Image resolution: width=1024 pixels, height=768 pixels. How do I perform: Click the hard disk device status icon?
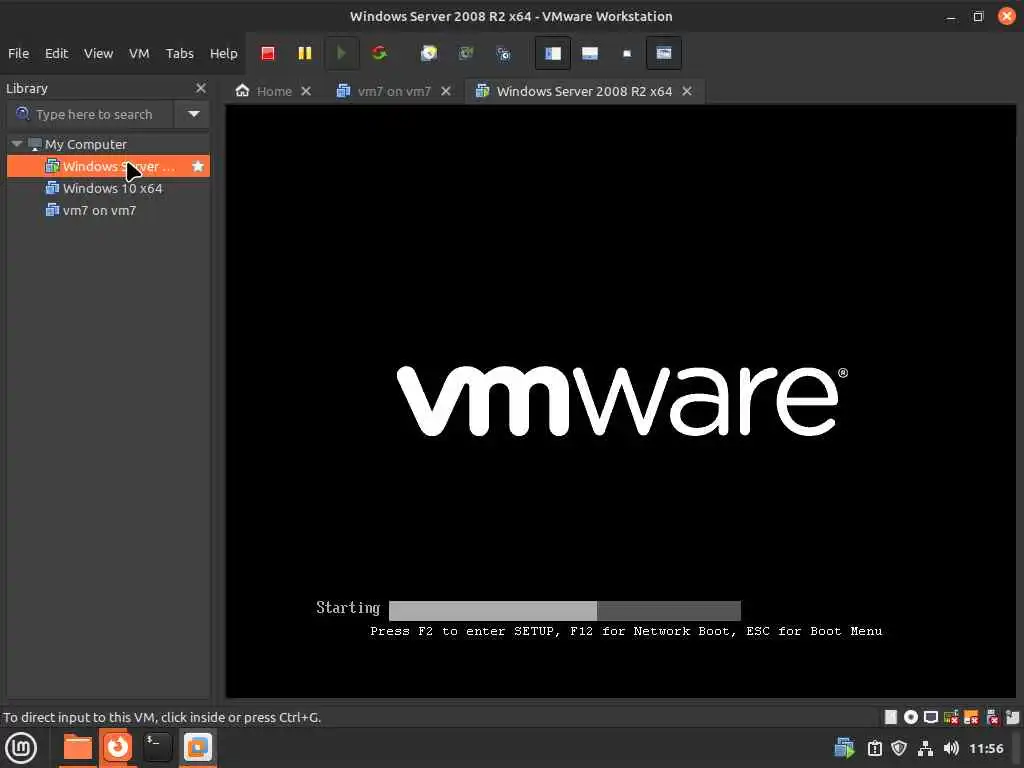[x=891, y=717]
